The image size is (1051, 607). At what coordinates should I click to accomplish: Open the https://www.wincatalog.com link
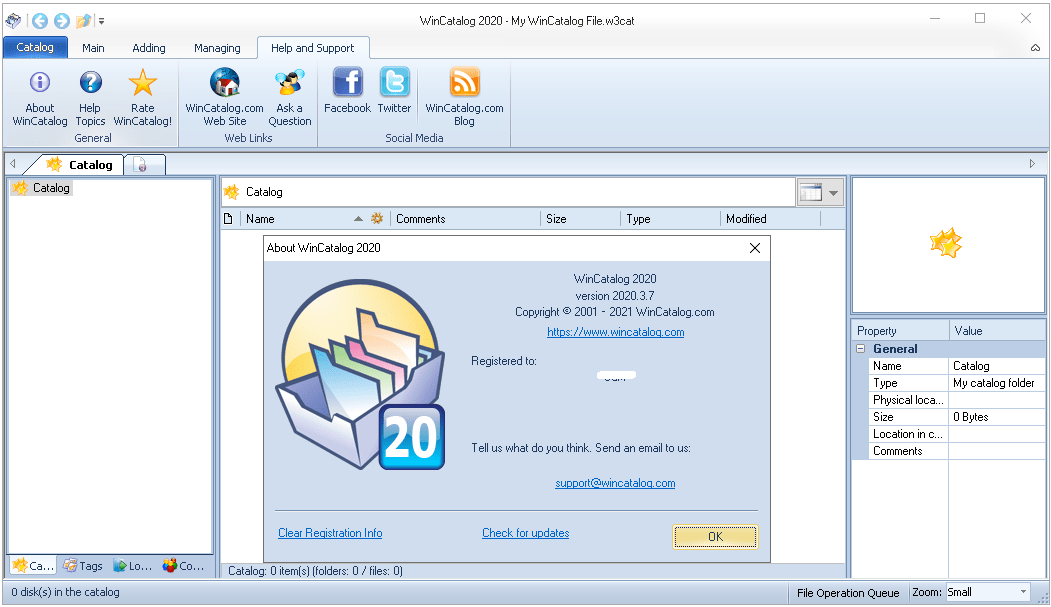coord(615,332)
